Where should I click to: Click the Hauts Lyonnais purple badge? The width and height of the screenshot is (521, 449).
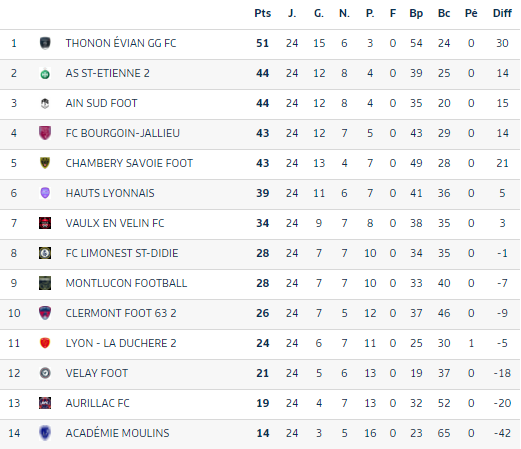45,193
